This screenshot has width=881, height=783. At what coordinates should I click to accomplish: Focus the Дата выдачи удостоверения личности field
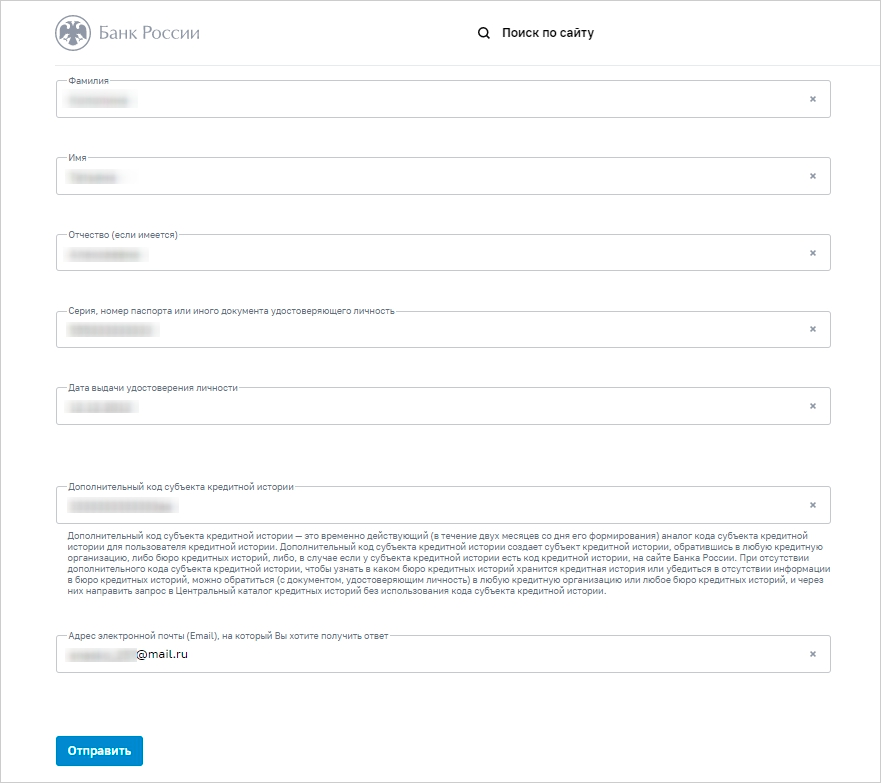click(443, 406)
